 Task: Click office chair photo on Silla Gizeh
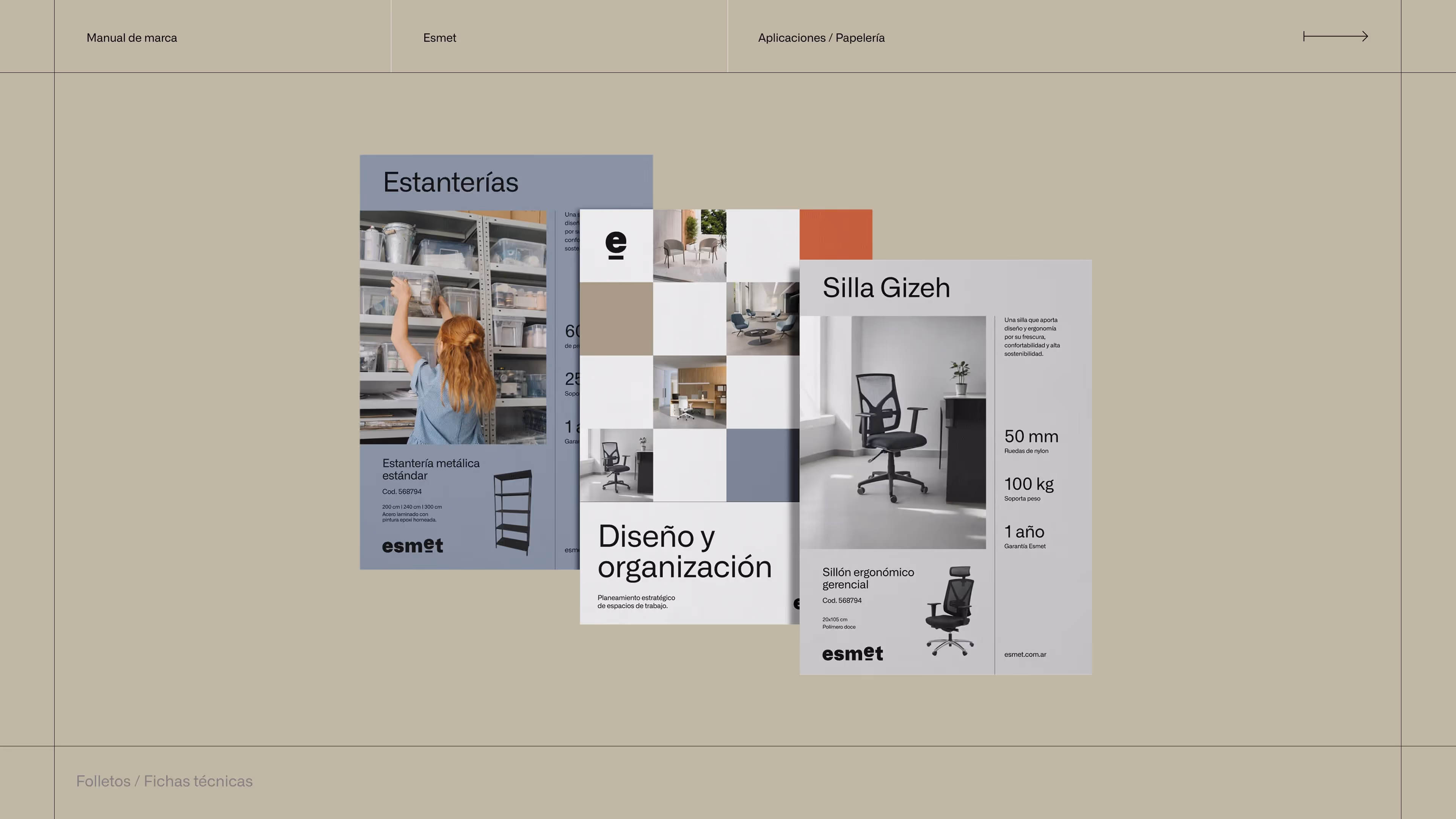pos(893,432)
